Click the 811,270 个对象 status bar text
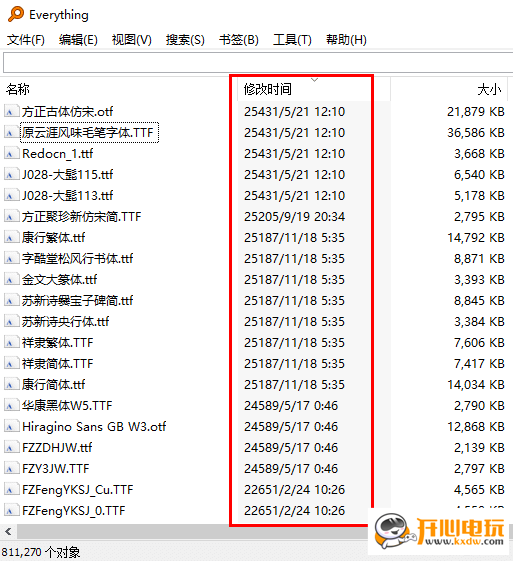 41,552
